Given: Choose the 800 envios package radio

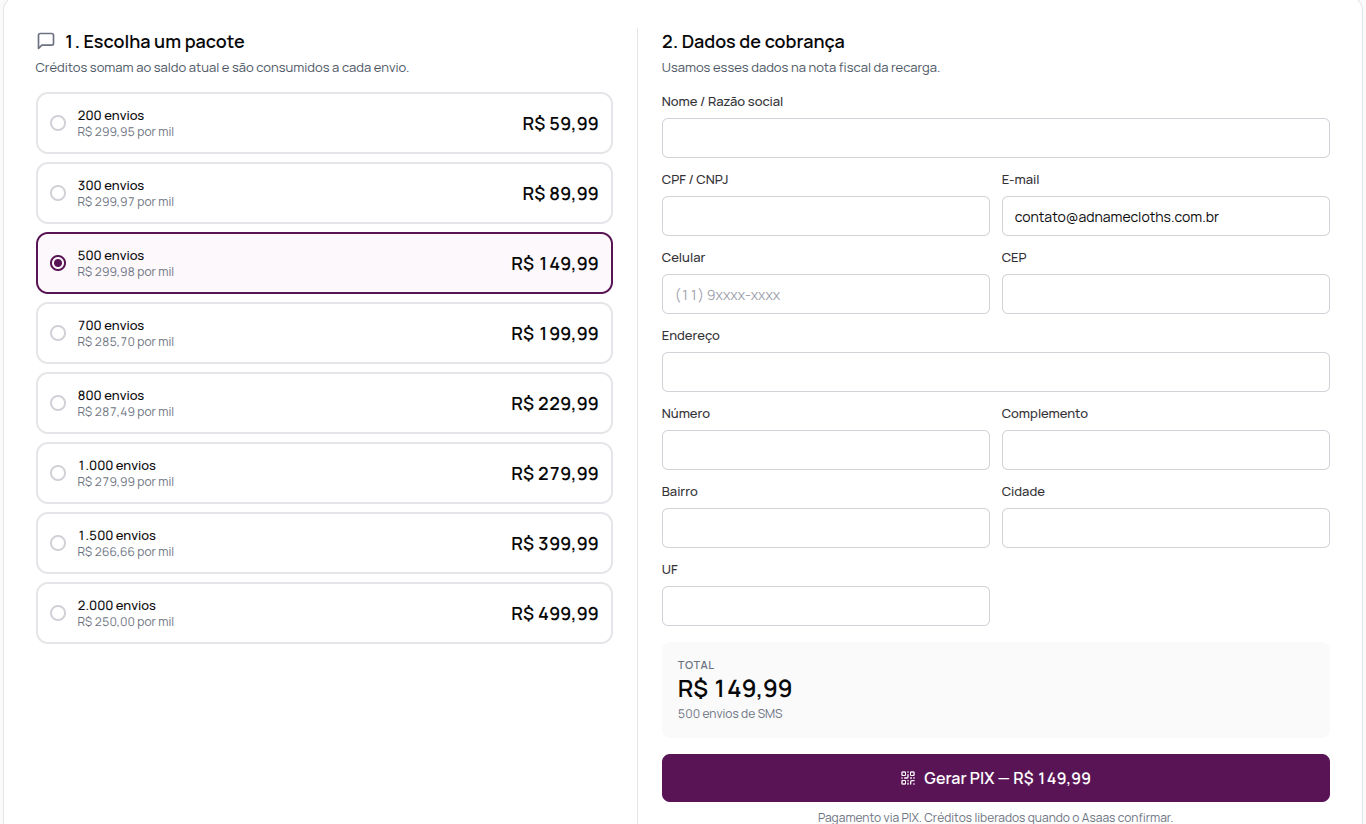Looking at the screenshot, I should coord(58,403).
